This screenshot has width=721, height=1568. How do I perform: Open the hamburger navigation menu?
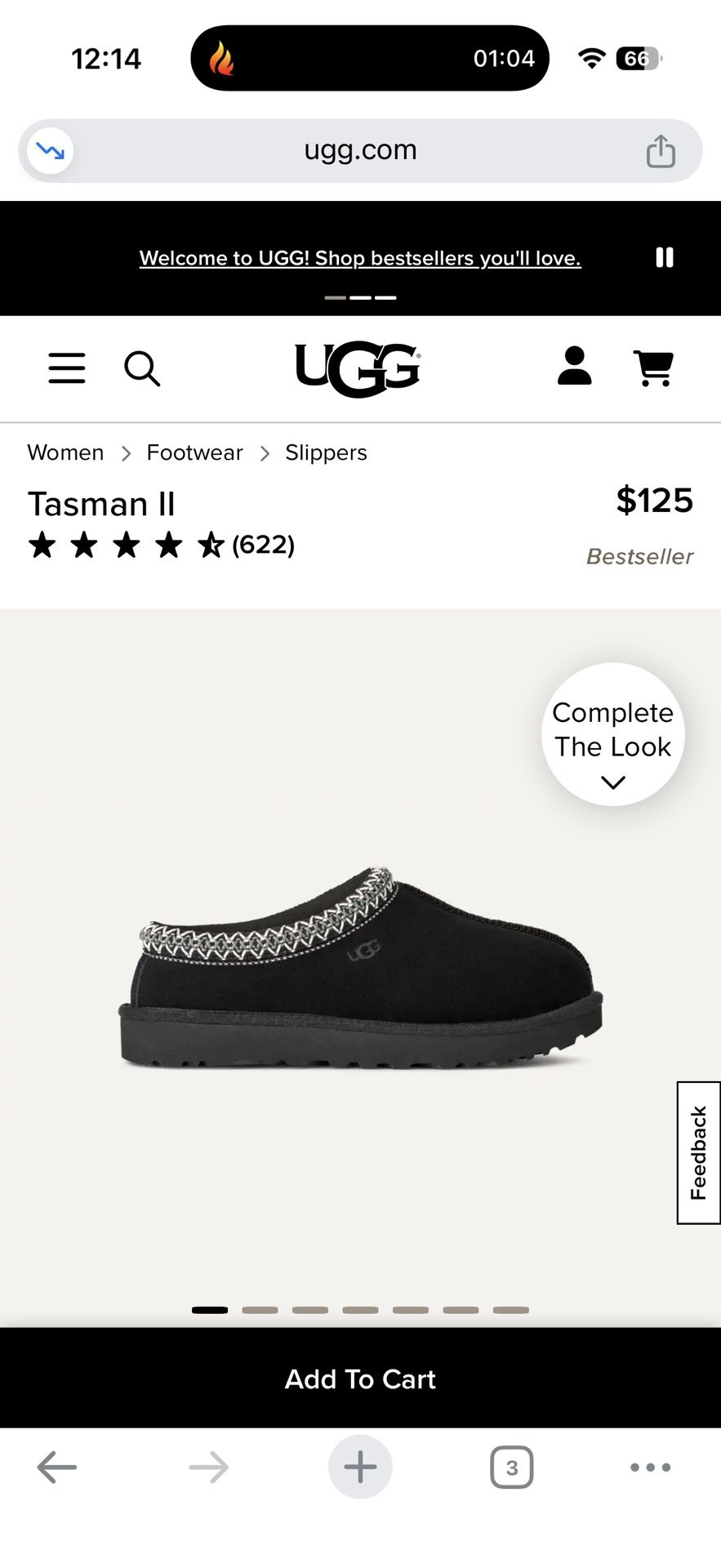[67, 368]
